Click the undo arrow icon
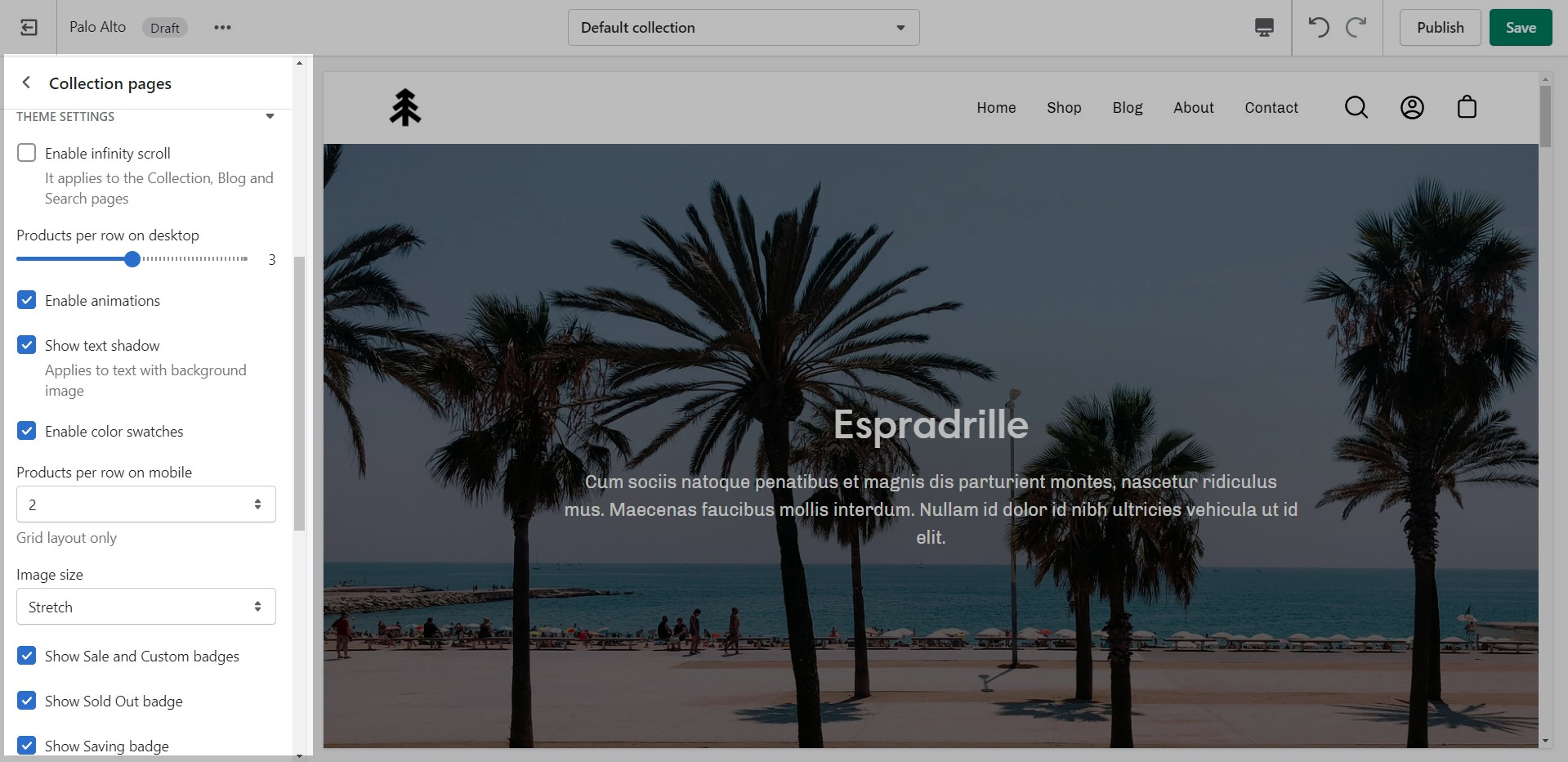Screen dimensions: 1568x762 pos(1318,28)
